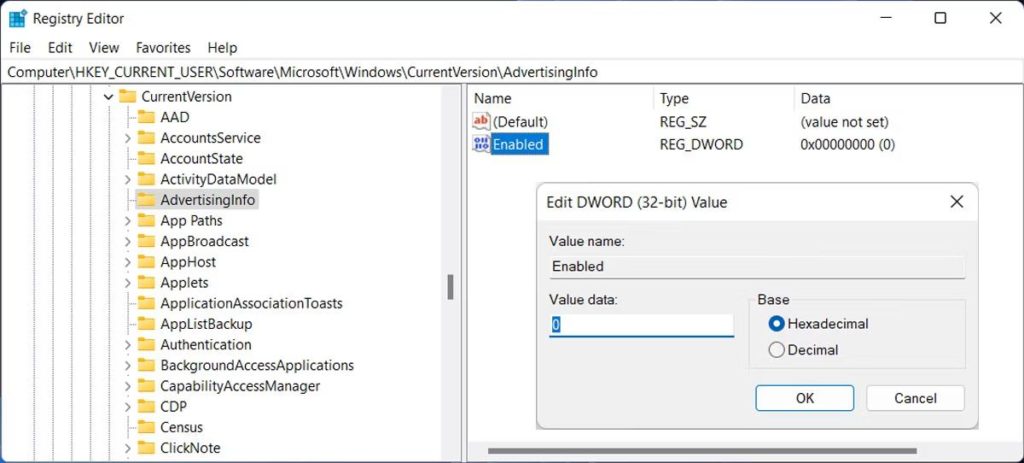Click the ClickNote folder icon
The width and height of the screenshot is (1024, 463).
146,448
